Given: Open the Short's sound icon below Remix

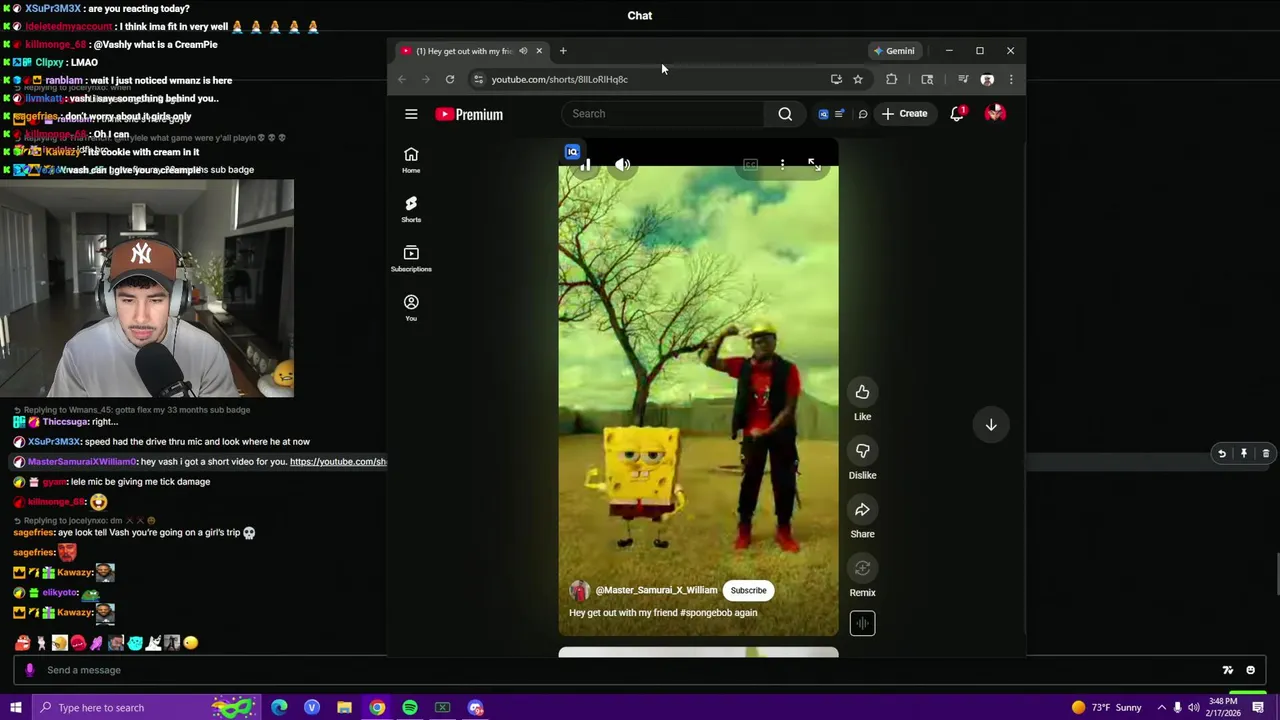Looking at the screenshot, I should pos(862,624).
